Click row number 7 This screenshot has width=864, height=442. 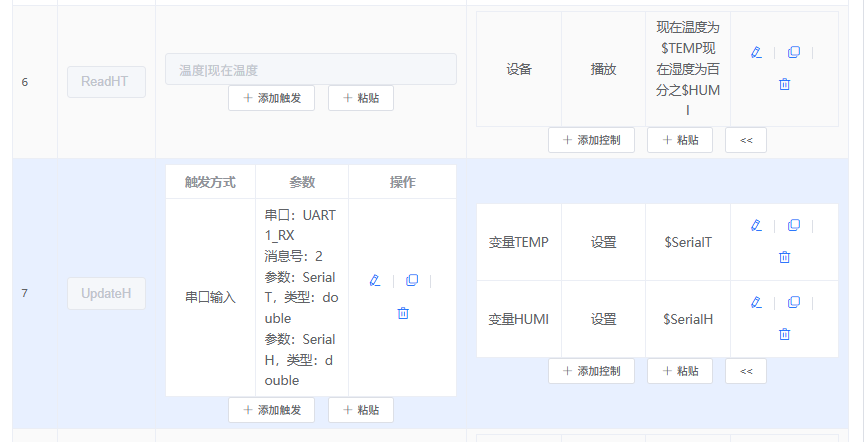(x=25, y=294)
